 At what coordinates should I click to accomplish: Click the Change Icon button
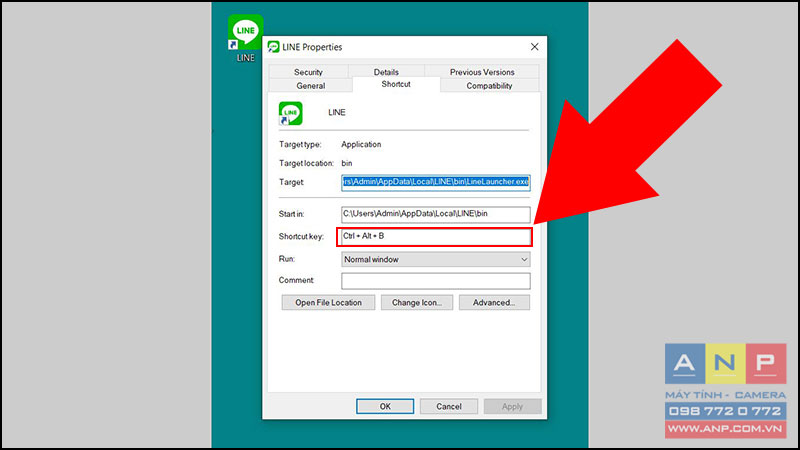pos(417,303)
